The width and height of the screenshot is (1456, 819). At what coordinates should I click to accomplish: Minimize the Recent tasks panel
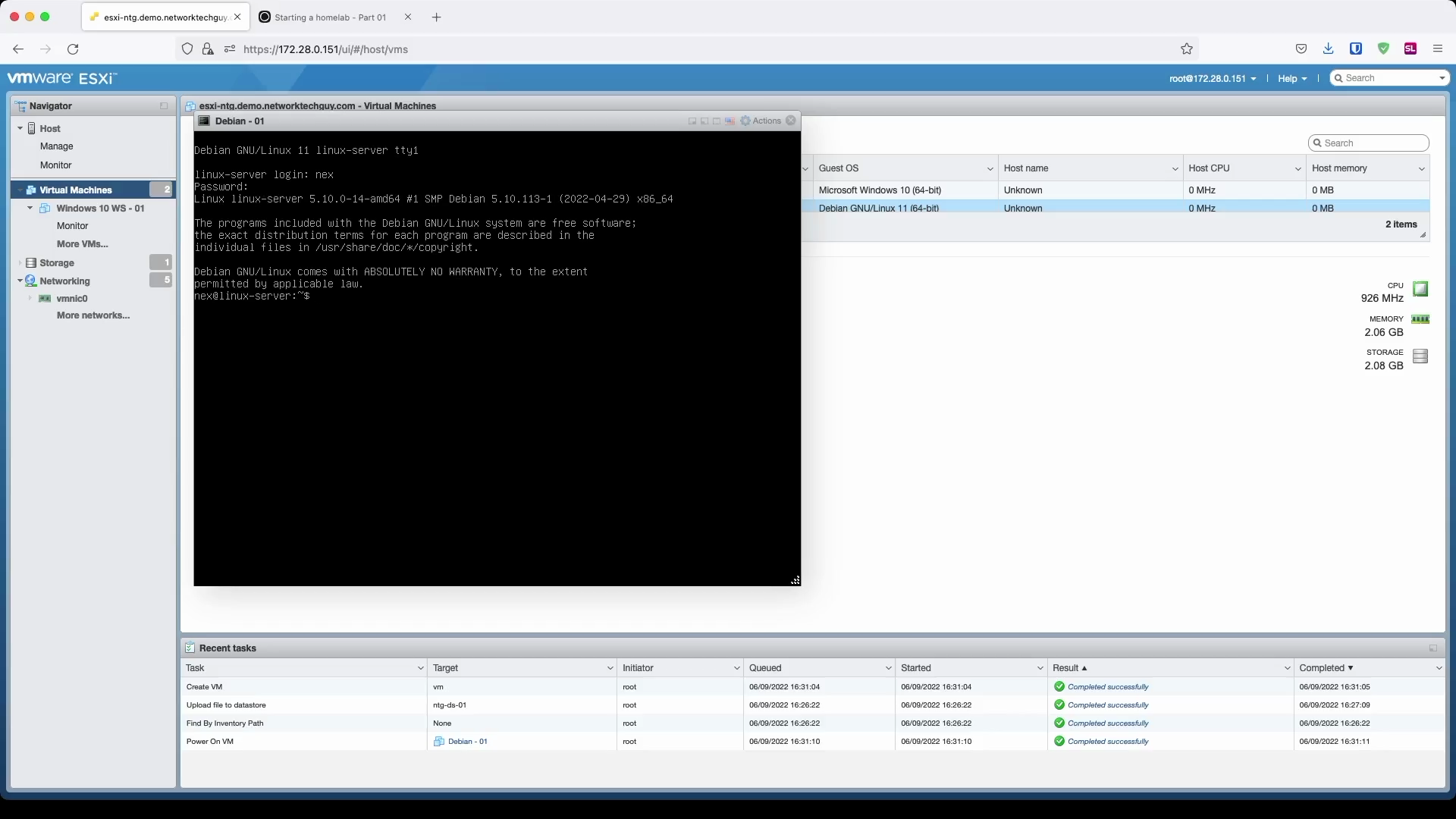pos(1433,648)
